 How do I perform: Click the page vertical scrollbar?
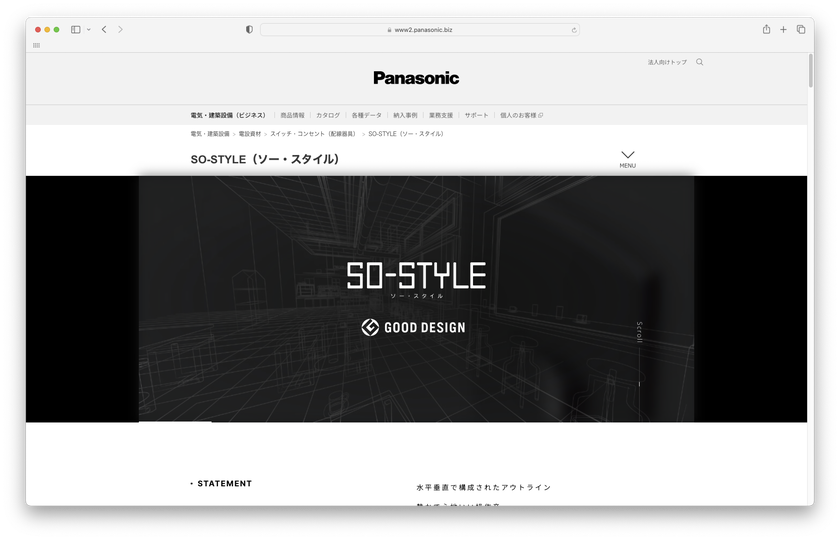point(811,71)
